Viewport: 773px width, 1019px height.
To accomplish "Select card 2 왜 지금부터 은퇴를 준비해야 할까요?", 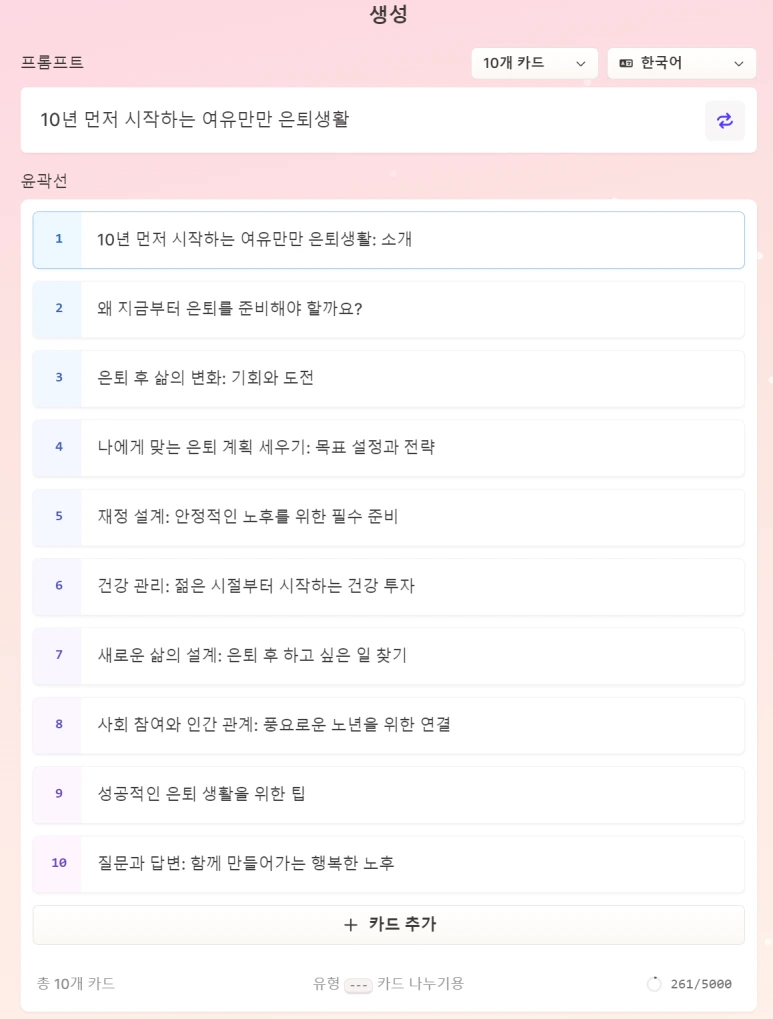I will (389, 309).
